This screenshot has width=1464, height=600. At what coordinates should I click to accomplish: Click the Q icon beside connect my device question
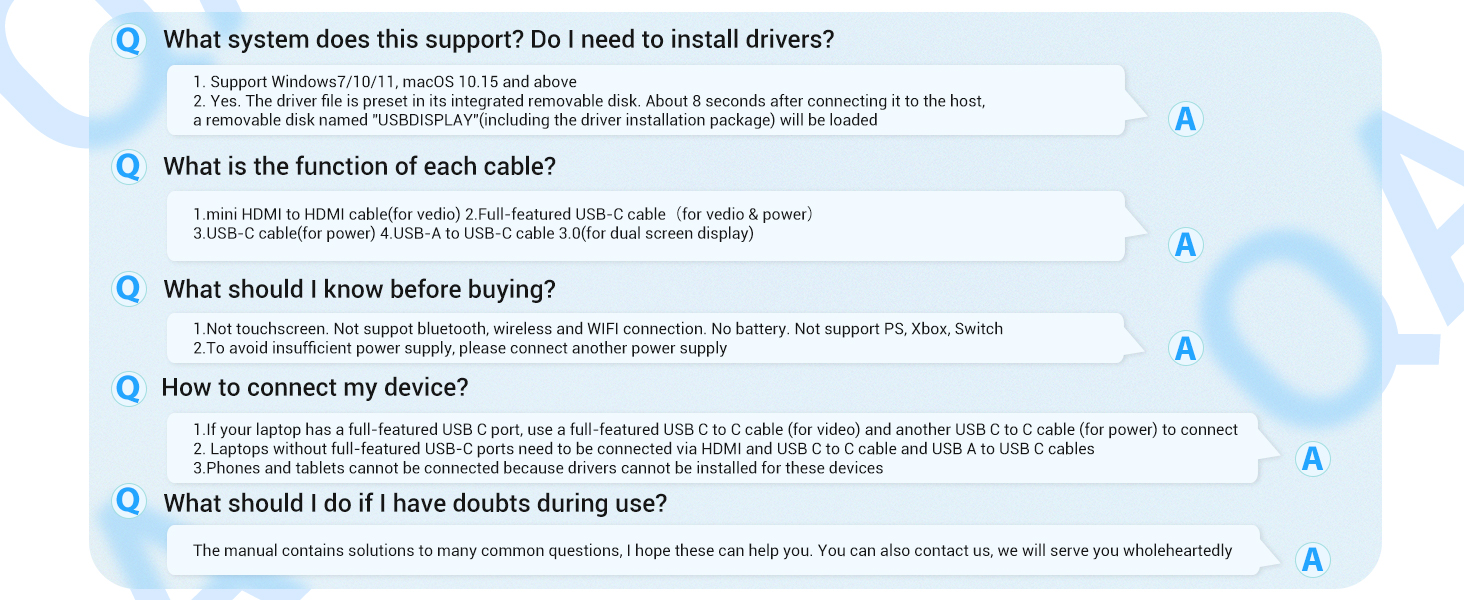click(128, 387)
